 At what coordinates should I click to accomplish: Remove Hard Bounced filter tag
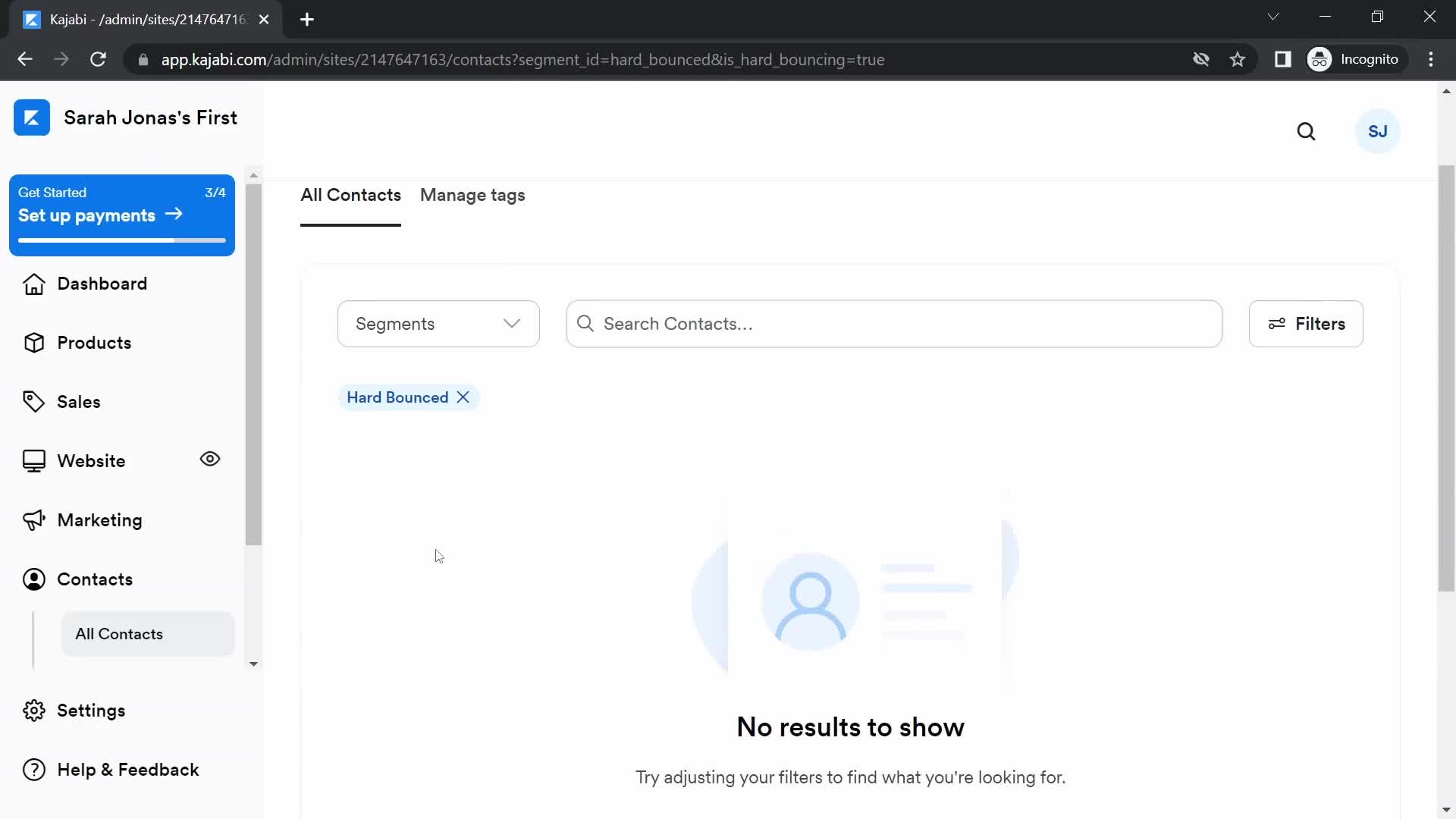pos(464,398)
